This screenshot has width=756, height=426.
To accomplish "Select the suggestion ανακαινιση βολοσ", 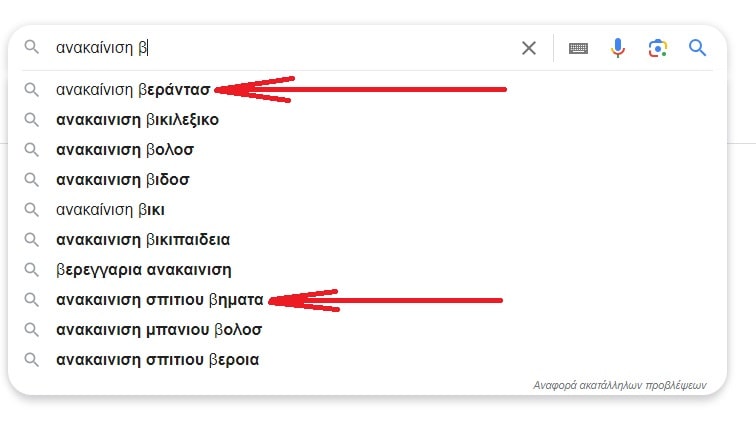I will 125,150.
